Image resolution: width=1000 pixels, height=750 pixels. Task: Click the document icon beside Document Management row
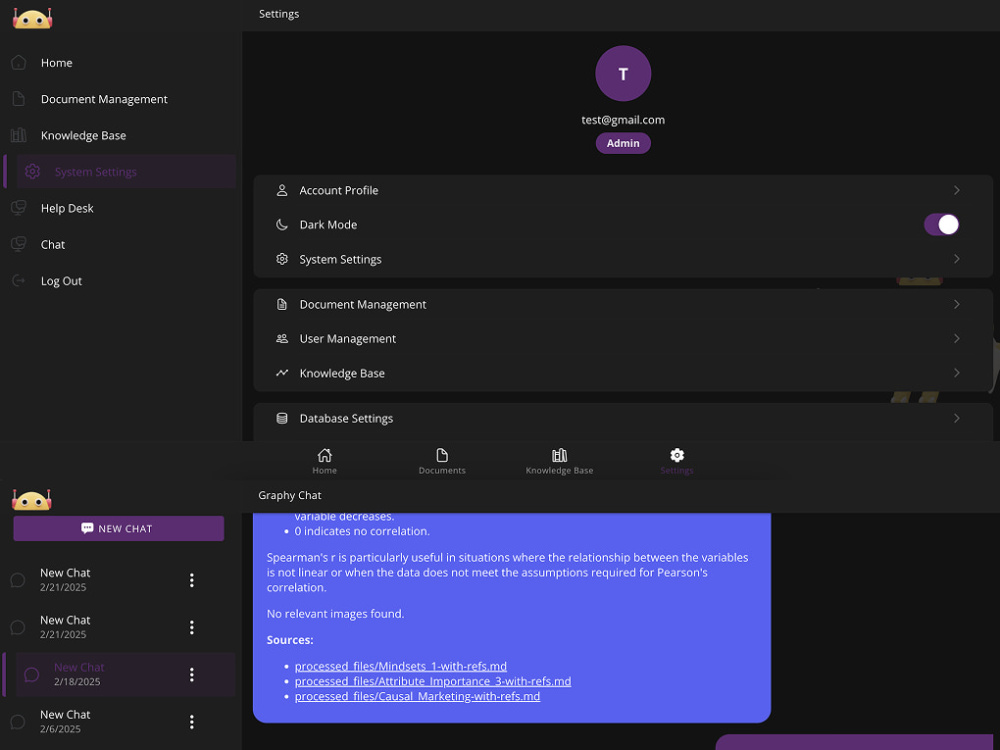click(282, 304)
